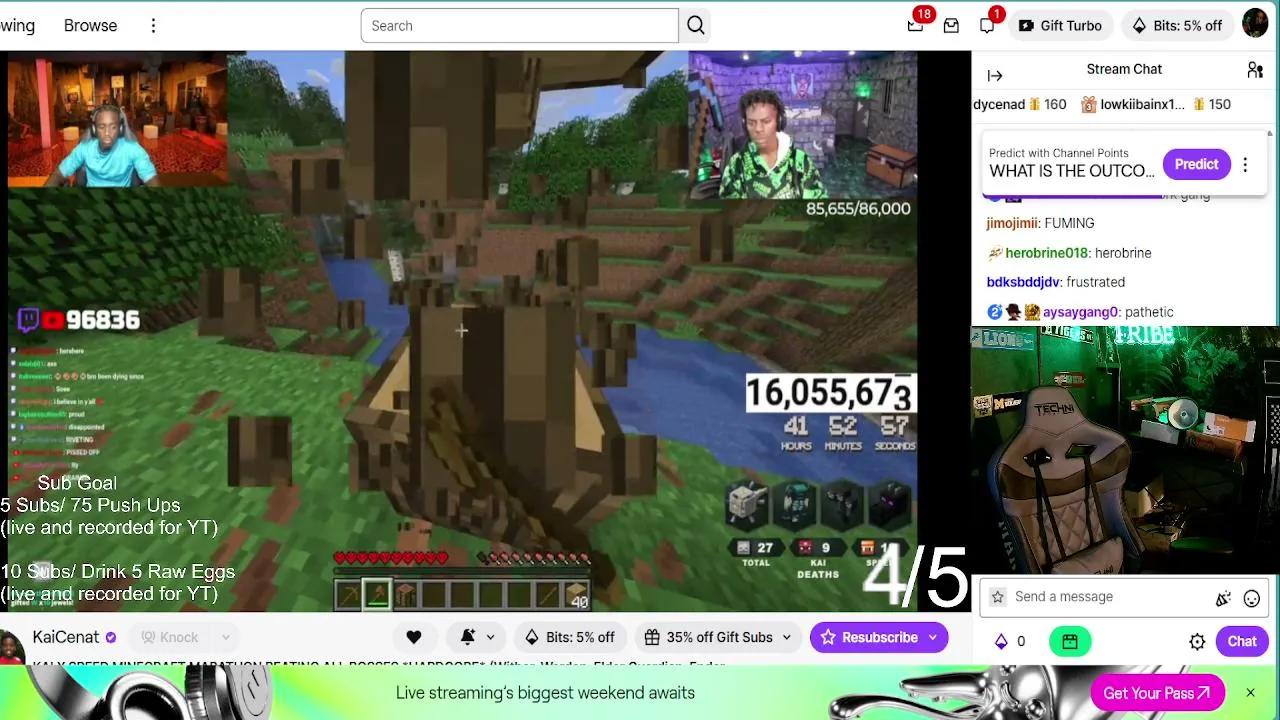Click gifter lowkiibainx1... in the leaderboard
Image resolution: width=1280 pixels, height=720 pixels.
click(x=1142, y=104)
